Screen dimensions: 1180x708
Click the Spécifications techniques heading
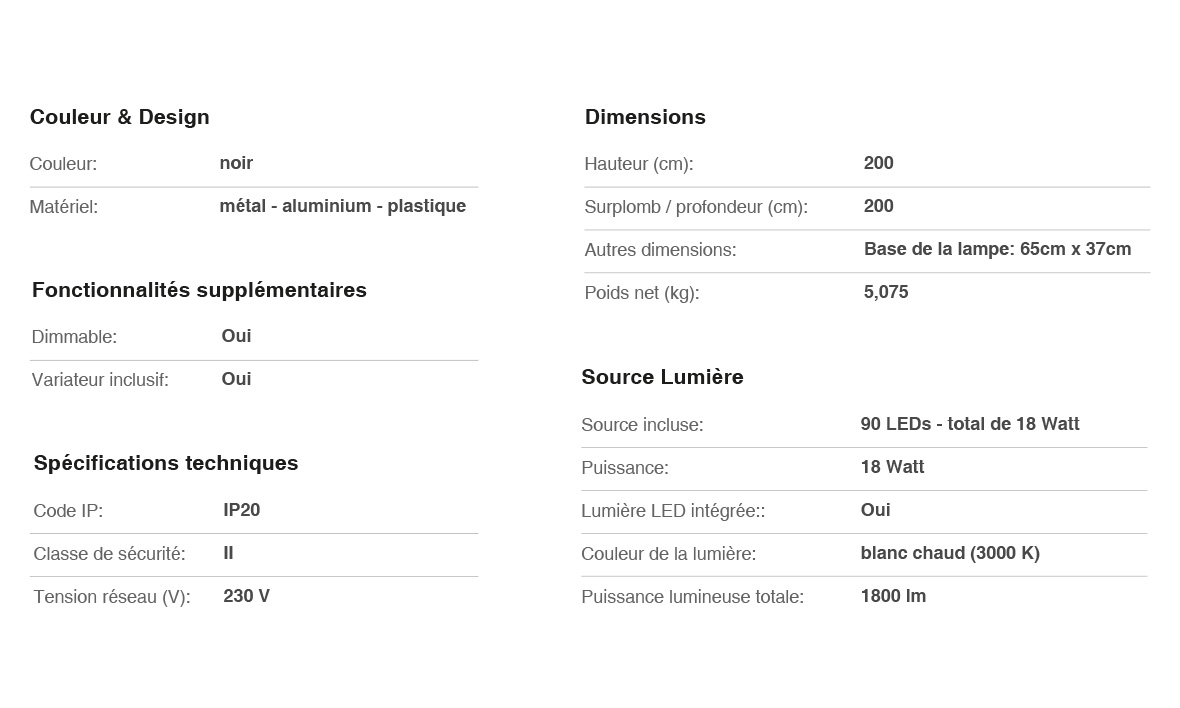166,463
